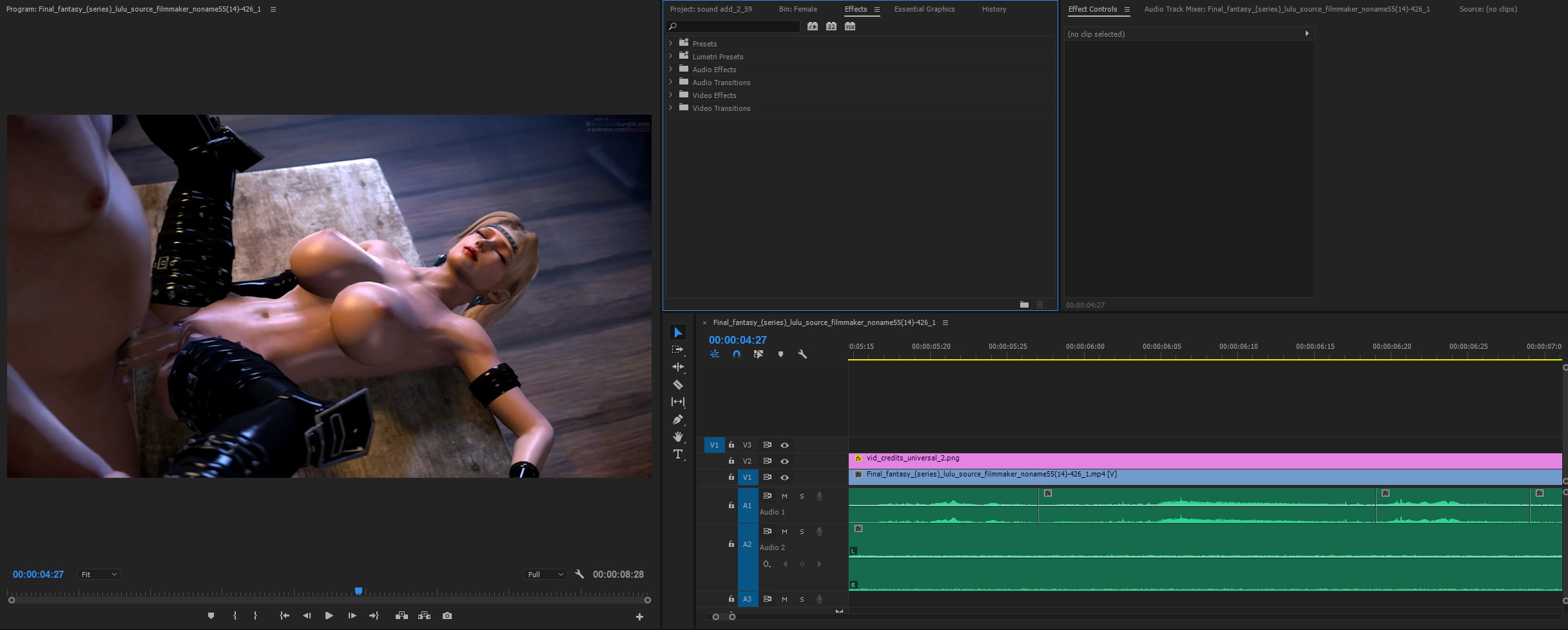The height and width of the screenshot is (630, 1568).
Task: Open Program monitor settings wrench
Action: click(x=579, y=574)
